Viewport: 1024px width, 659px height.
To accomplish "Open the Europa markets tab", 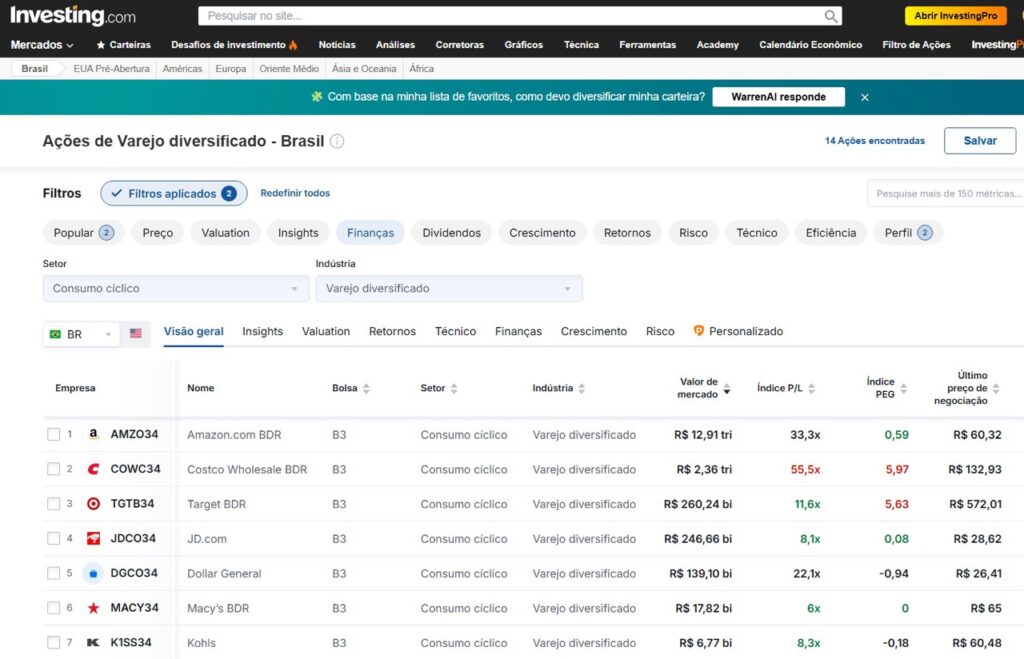I will [231, 69].
